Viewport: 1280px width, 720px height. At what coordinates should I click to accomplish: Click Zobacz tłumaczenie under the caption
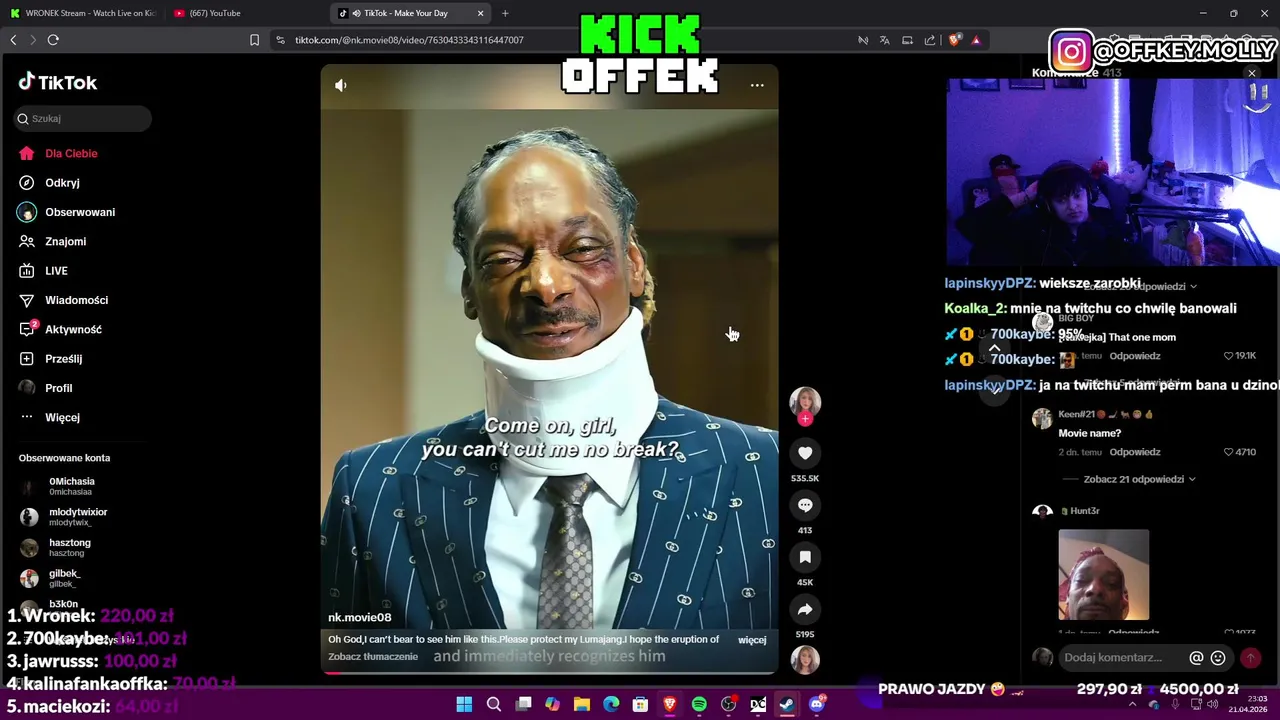373,657
